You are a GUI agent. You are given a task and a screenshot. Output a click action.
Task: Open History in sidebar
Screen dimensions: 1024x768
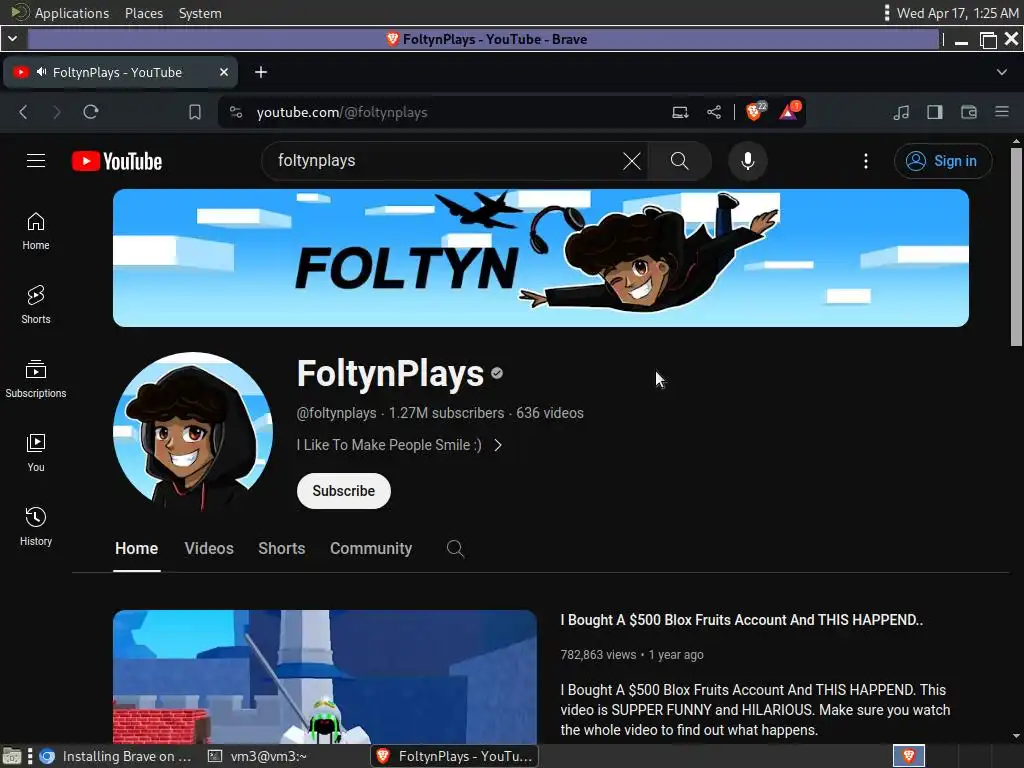(36, 527)
